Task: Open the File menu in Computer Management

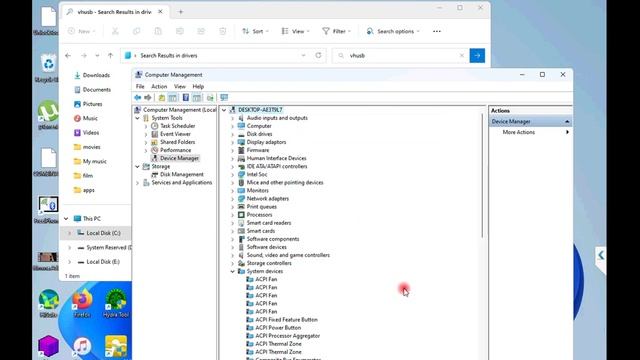Action: click(x=140, y=87)
